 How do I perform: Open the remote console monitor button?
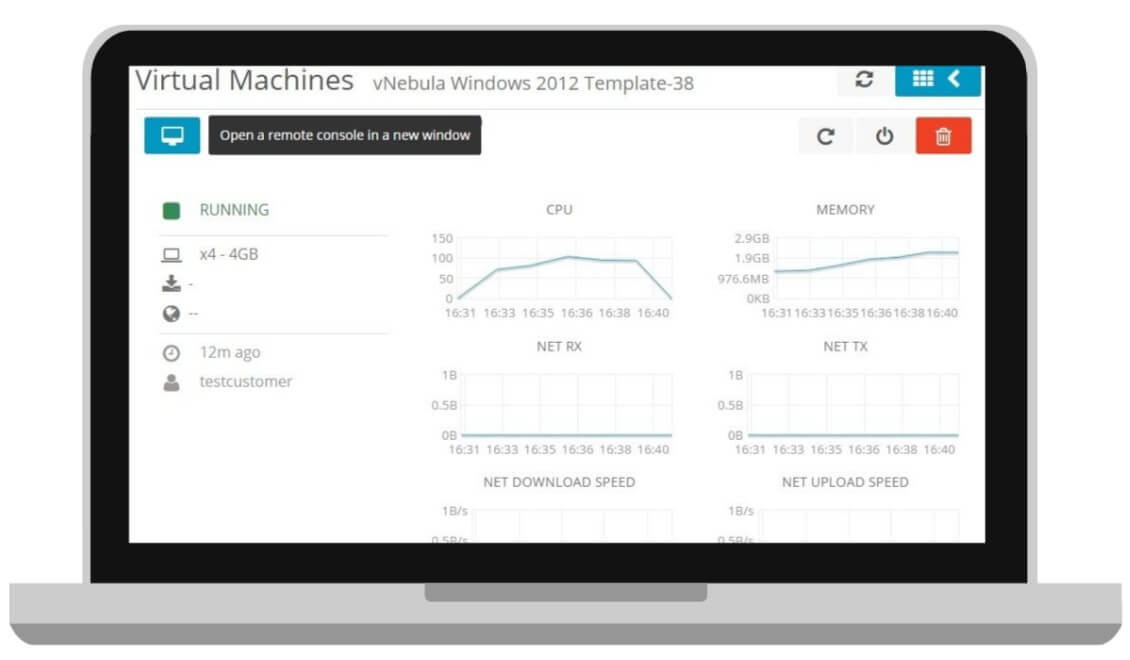(172, 136)
